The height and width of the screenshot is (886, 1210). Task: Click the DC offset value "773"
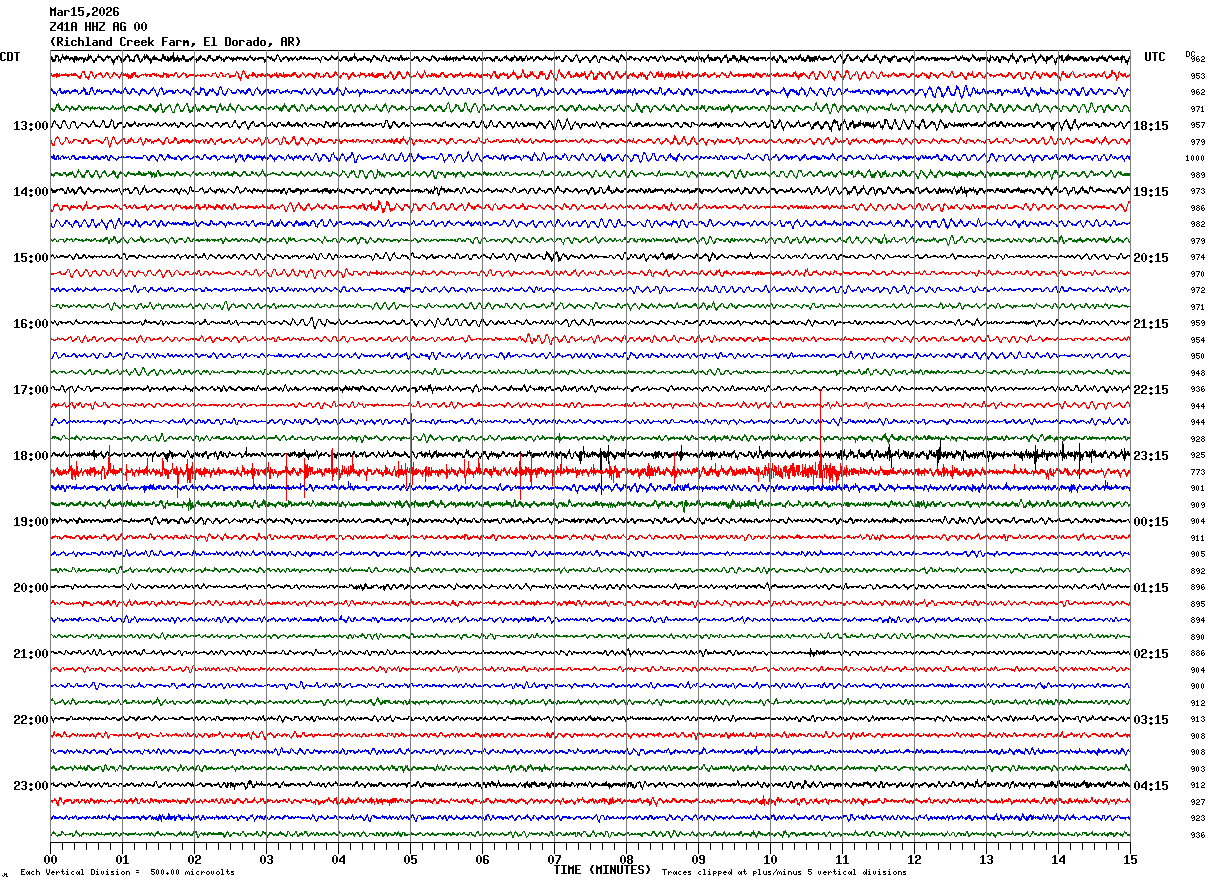(x=1197, y=472)
